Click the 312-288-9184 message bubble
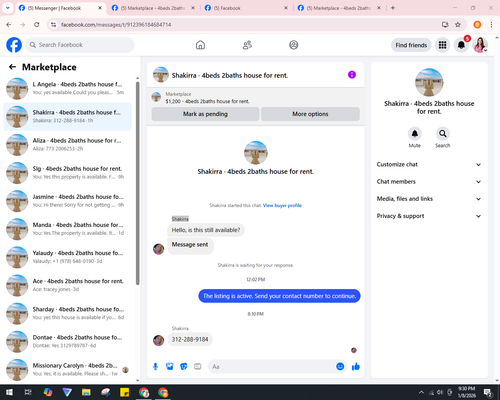 pos(190,340)
